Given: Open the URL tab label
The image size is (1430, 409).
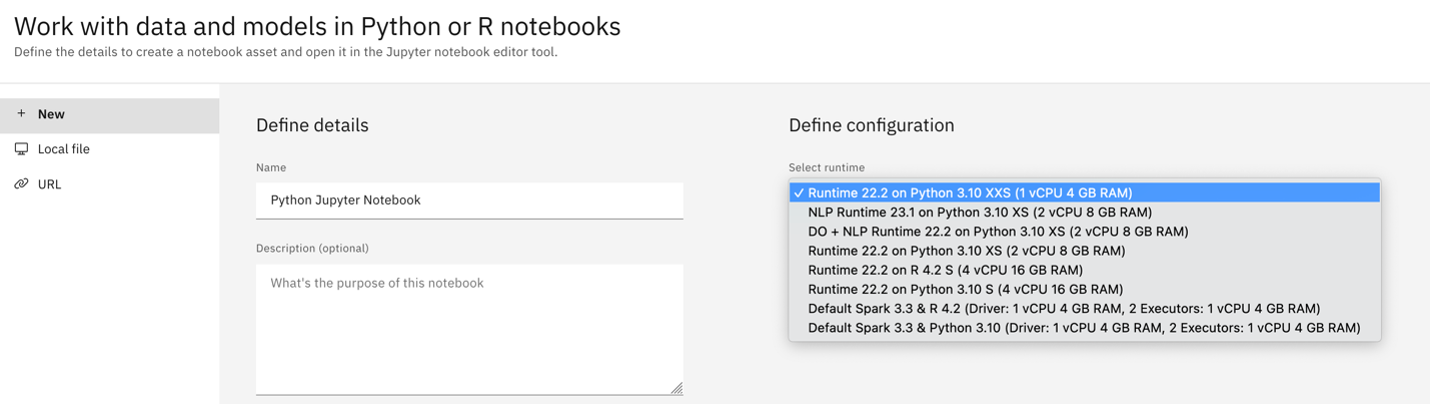Looking at the screenshot, I should 50,184.
